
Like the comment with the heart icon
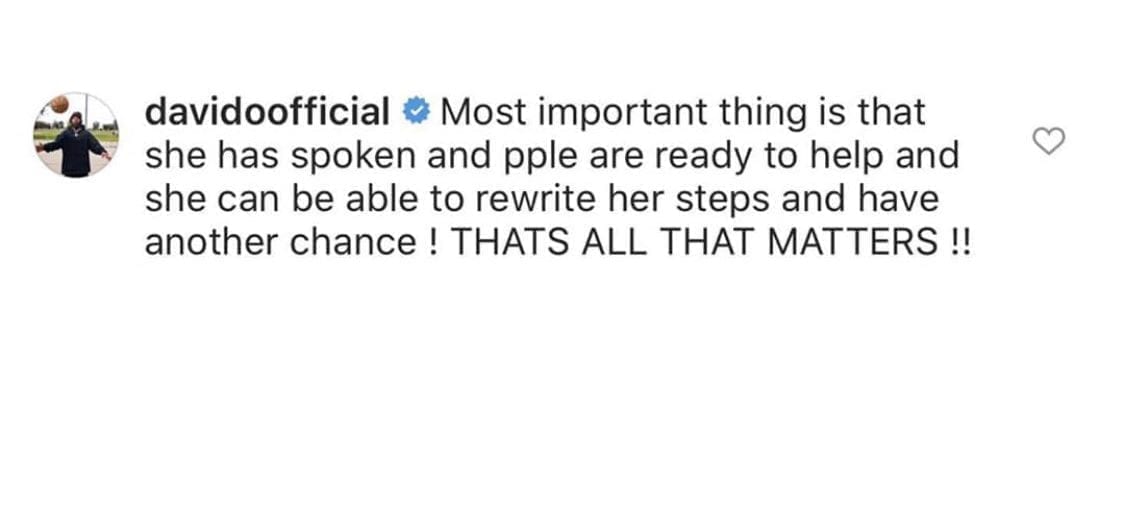1048,143
